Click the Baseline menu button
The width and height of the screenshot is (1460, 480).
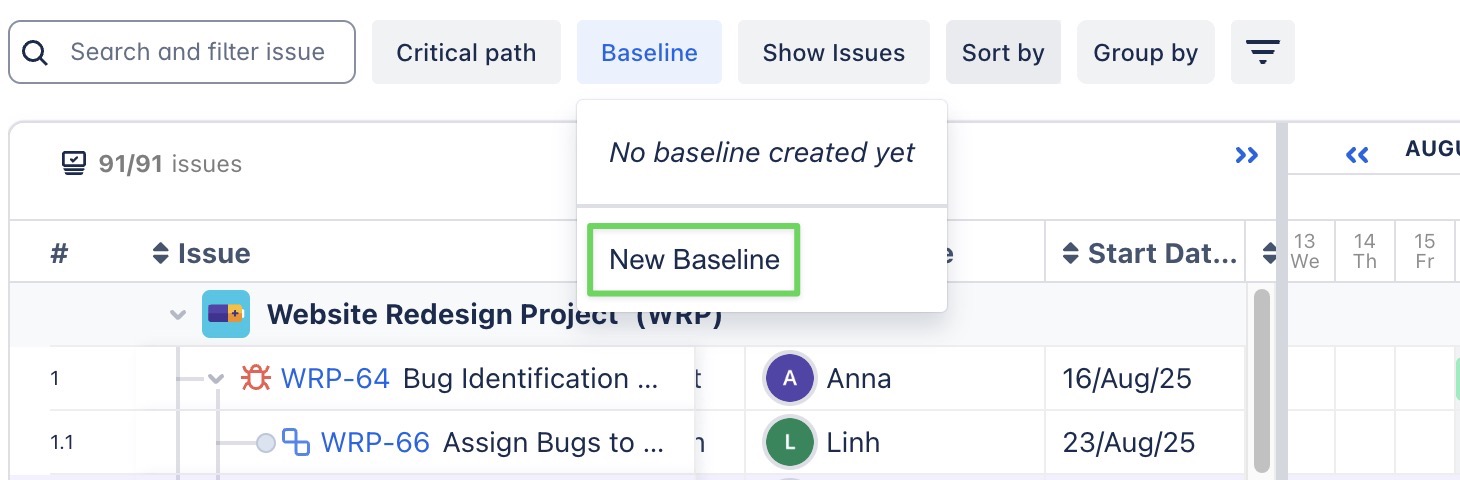click(649, 52)
